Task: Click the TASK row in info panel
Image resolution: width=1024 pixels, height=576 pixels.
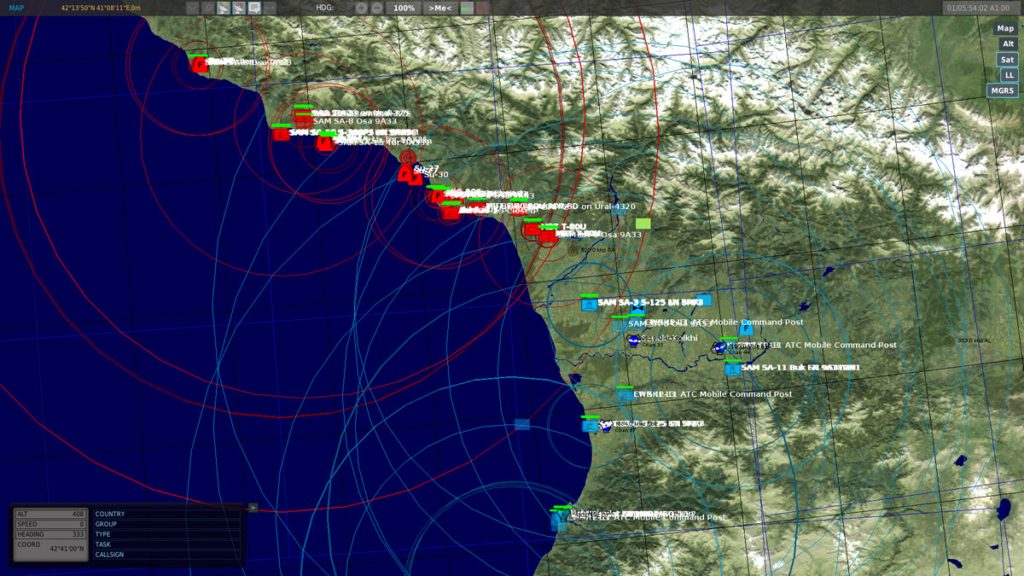Action: point(167,544)
